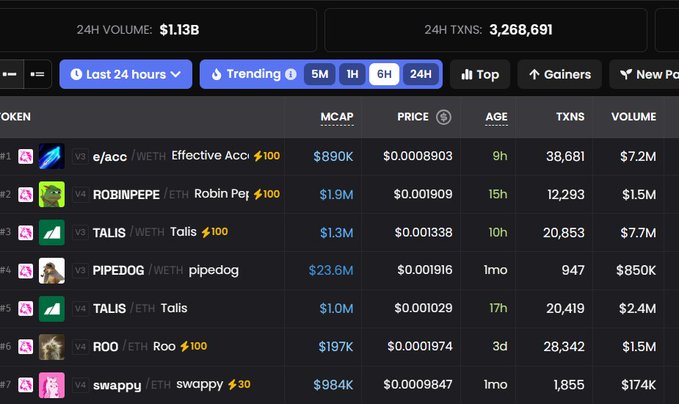Click the $197K market cap value
Image resolution: width=679 pixels, height=404 pixels.
point(336,346)
